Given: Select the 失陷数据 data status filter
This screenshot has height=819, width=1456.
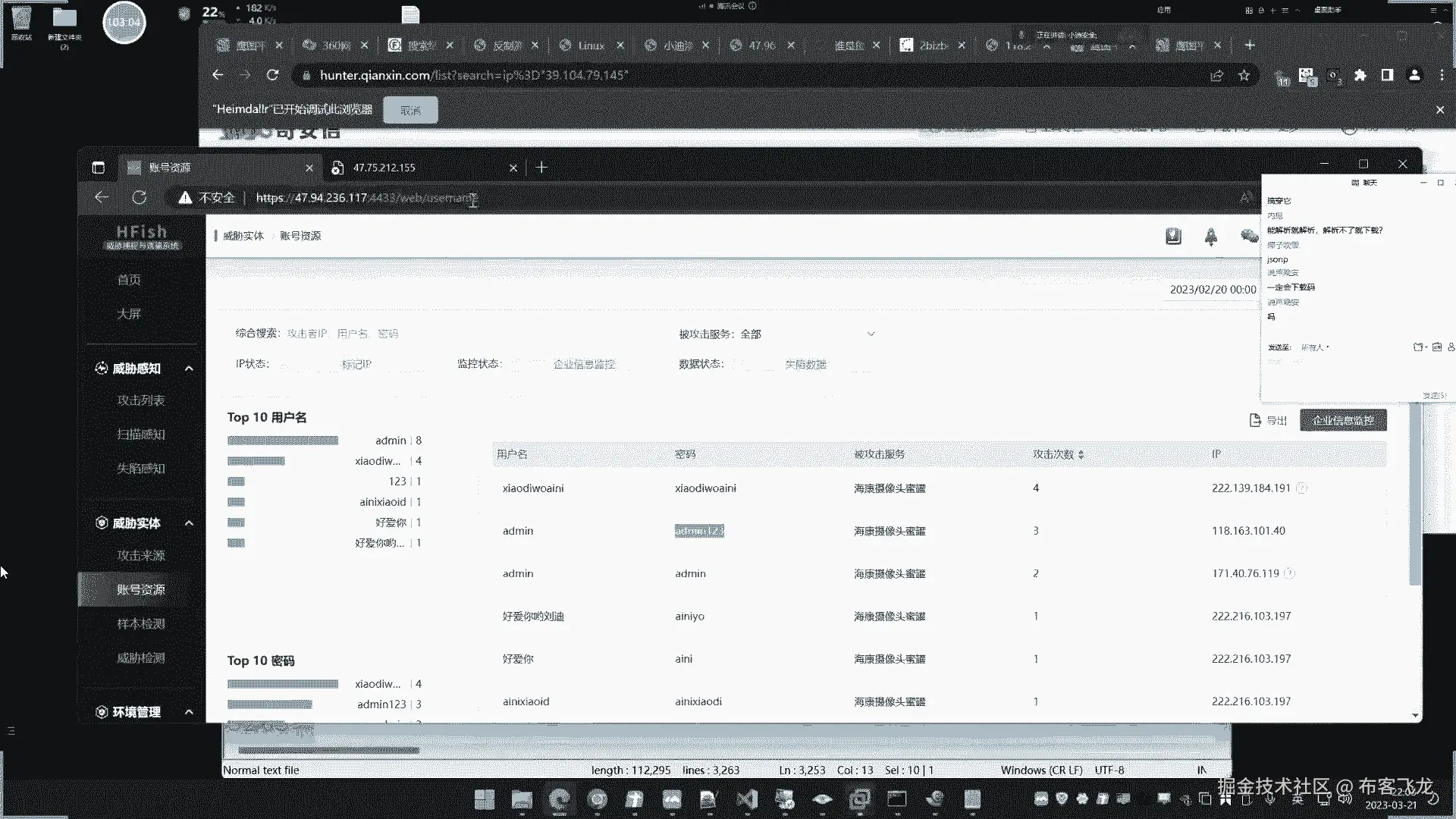Looking at the screenshot, I should coord(805,364).
